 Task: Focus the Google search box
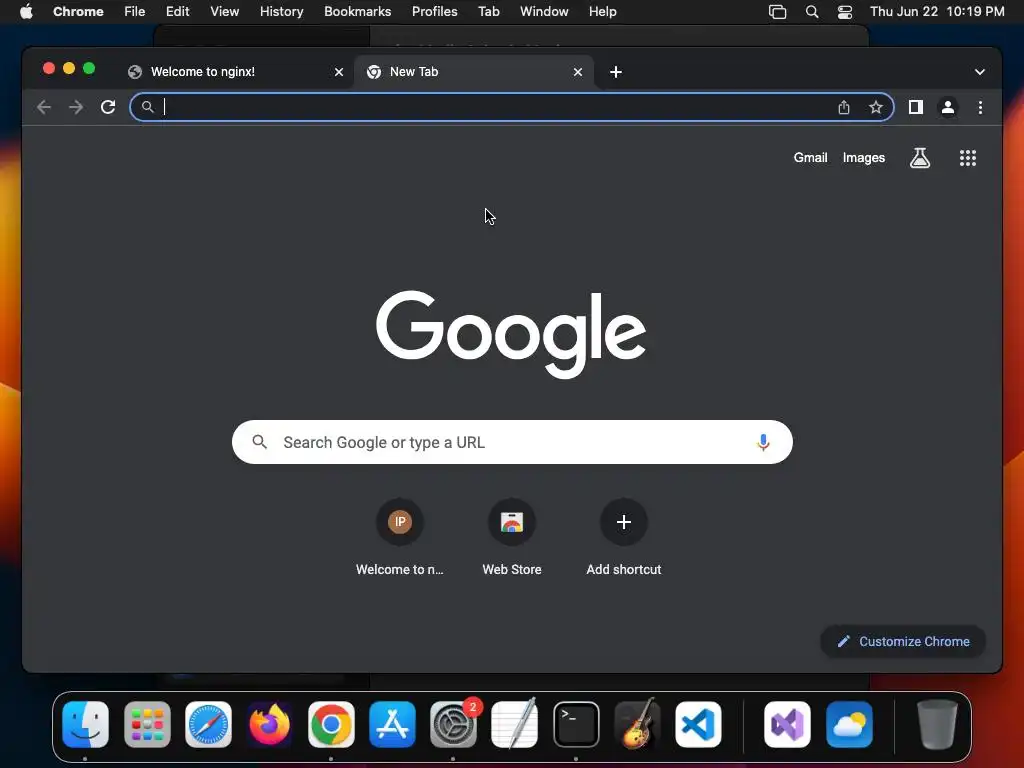512,442
